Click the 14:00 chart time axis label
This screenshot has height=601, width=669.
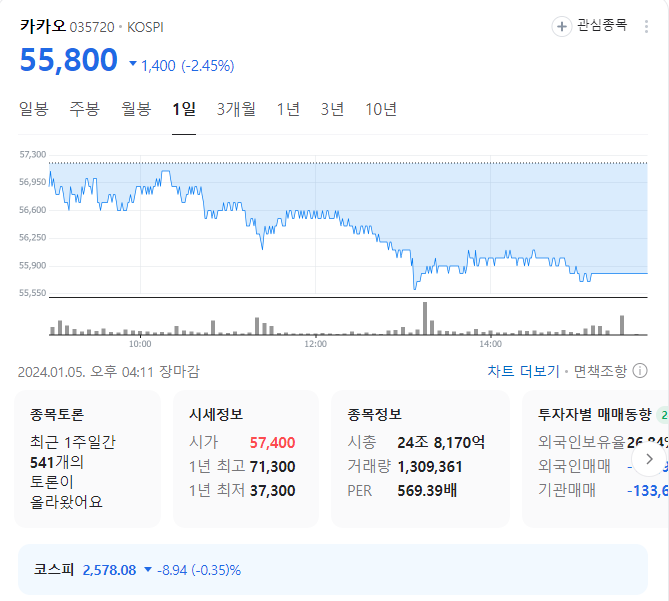click(x=490, y=344)
